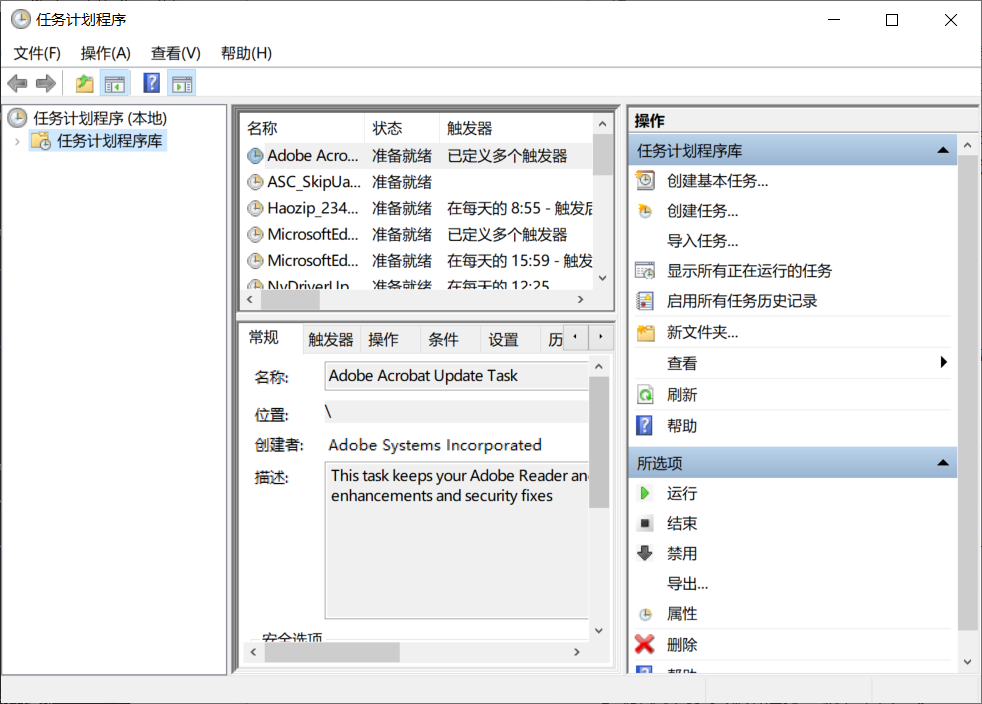Click the 创建任务... action text
The height and width of the screenshot is (704, 982).
click(703, 211)
